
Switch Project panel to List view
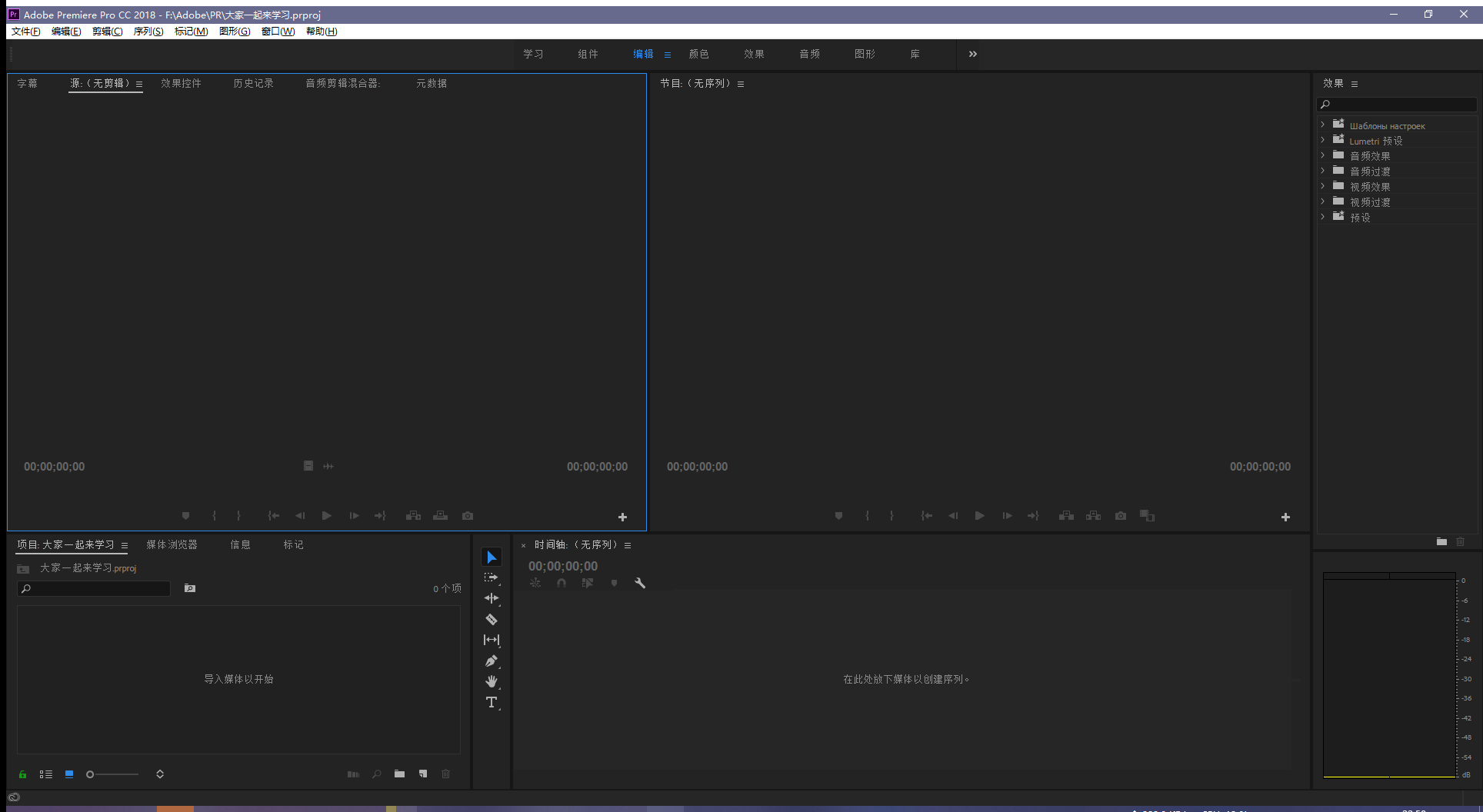[46, 774]
